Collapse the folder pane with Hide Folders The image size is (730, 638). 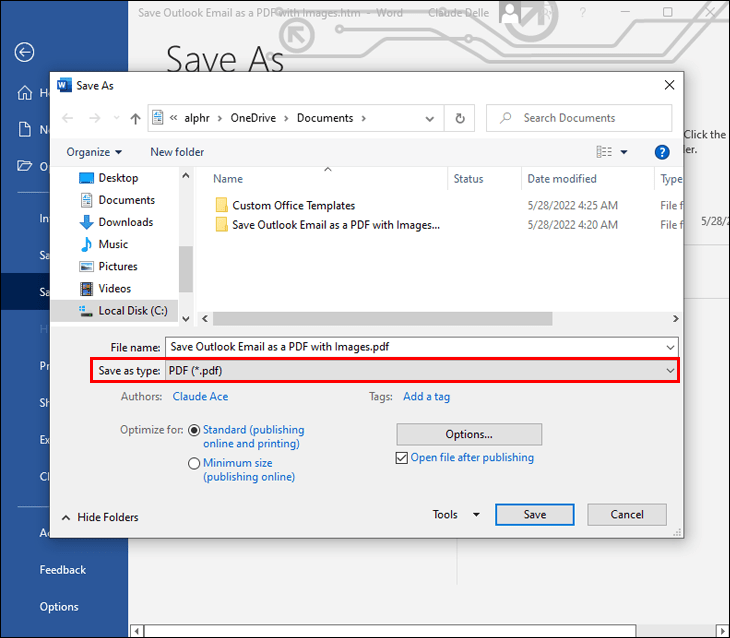(100, 517)
